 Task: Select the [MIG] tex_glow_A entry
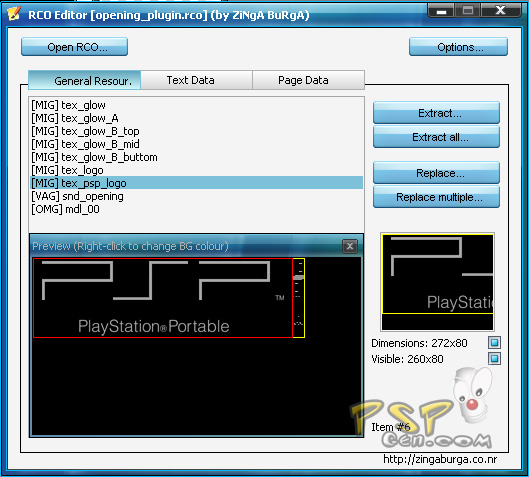(196, 118)
